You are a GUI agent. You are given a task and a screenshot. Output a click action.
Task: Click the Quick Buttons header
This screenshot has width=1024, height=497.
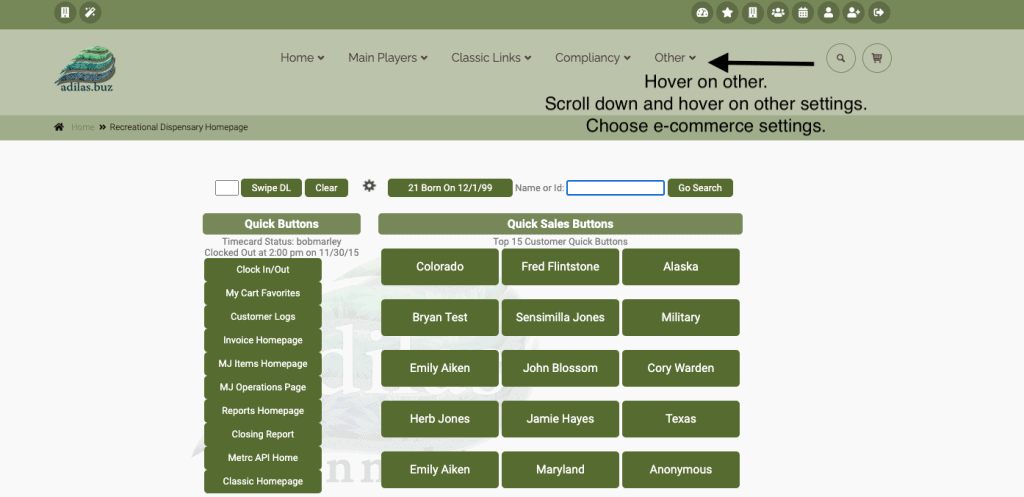(x=281, y=224)
